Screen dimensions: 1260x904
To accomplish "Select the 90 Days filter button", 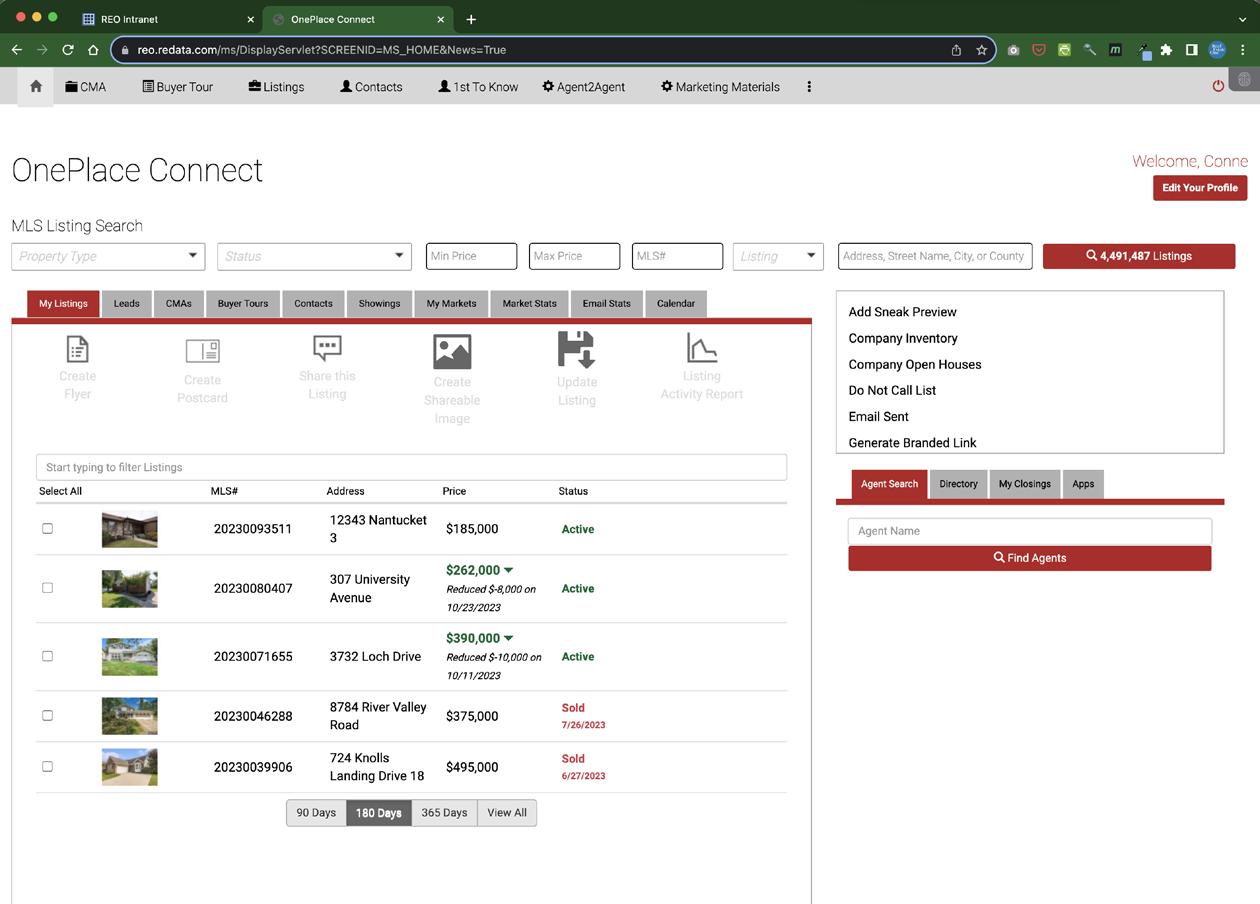I will tap(316, 813).
